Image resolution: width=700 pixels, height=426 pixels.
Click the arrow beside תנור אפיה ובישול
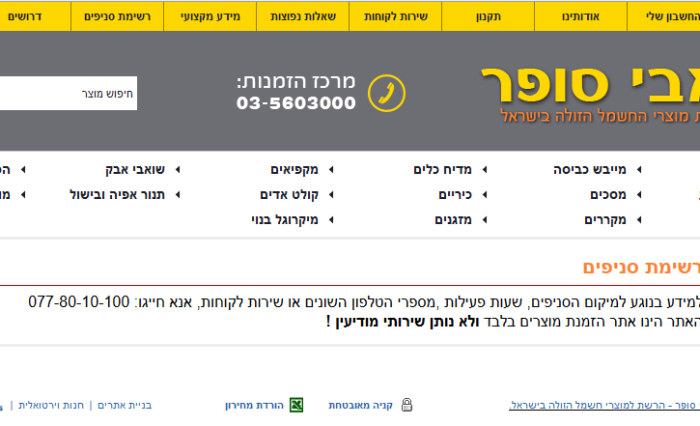coord(178,195)
